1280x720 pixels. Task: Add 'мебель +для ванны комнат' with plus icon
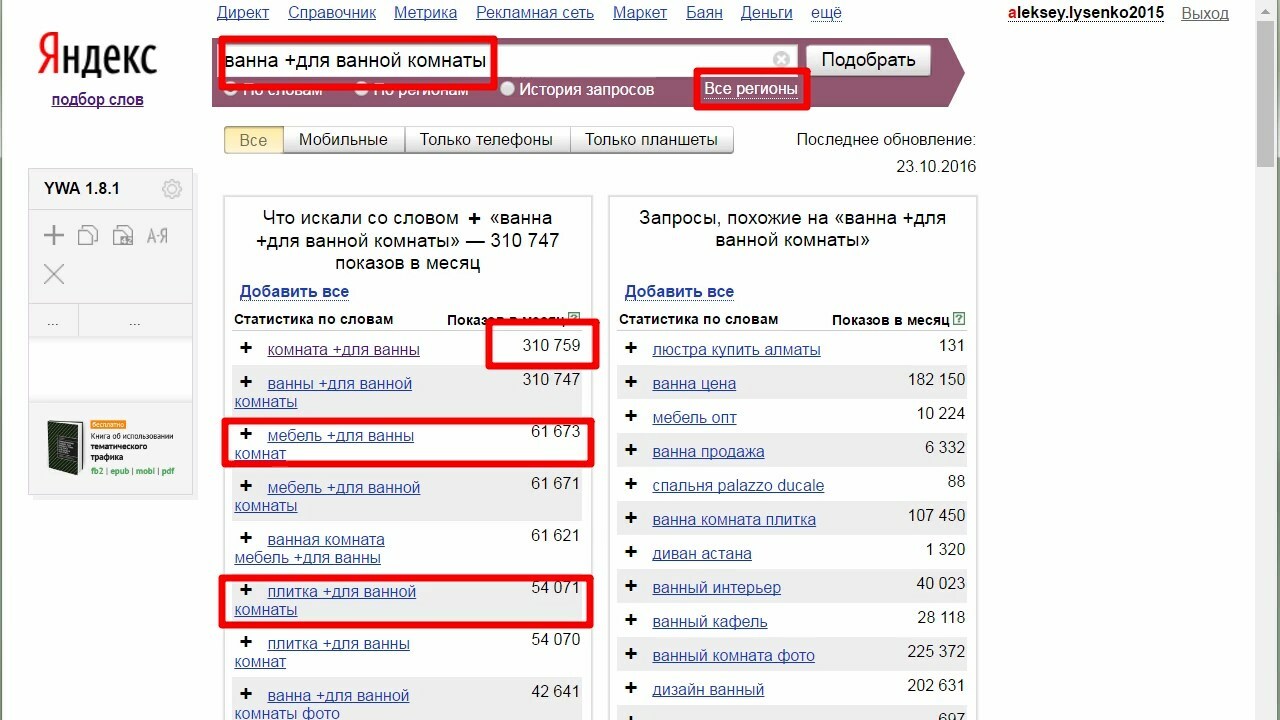[246, 434]
